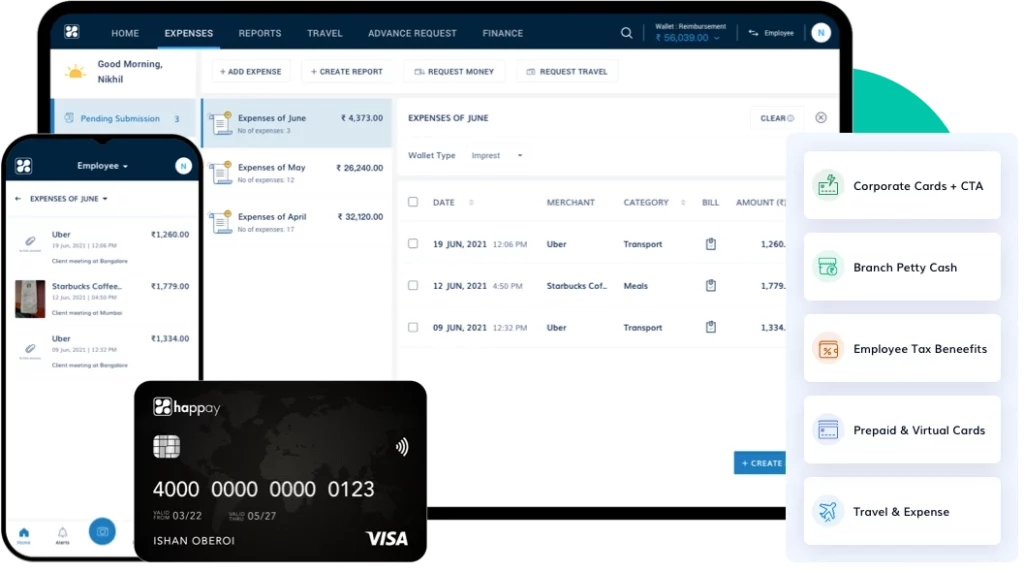Select the Prepaid & Virtual Cards card
Viewport: 1024px width, 572px height.
point(902,430)
